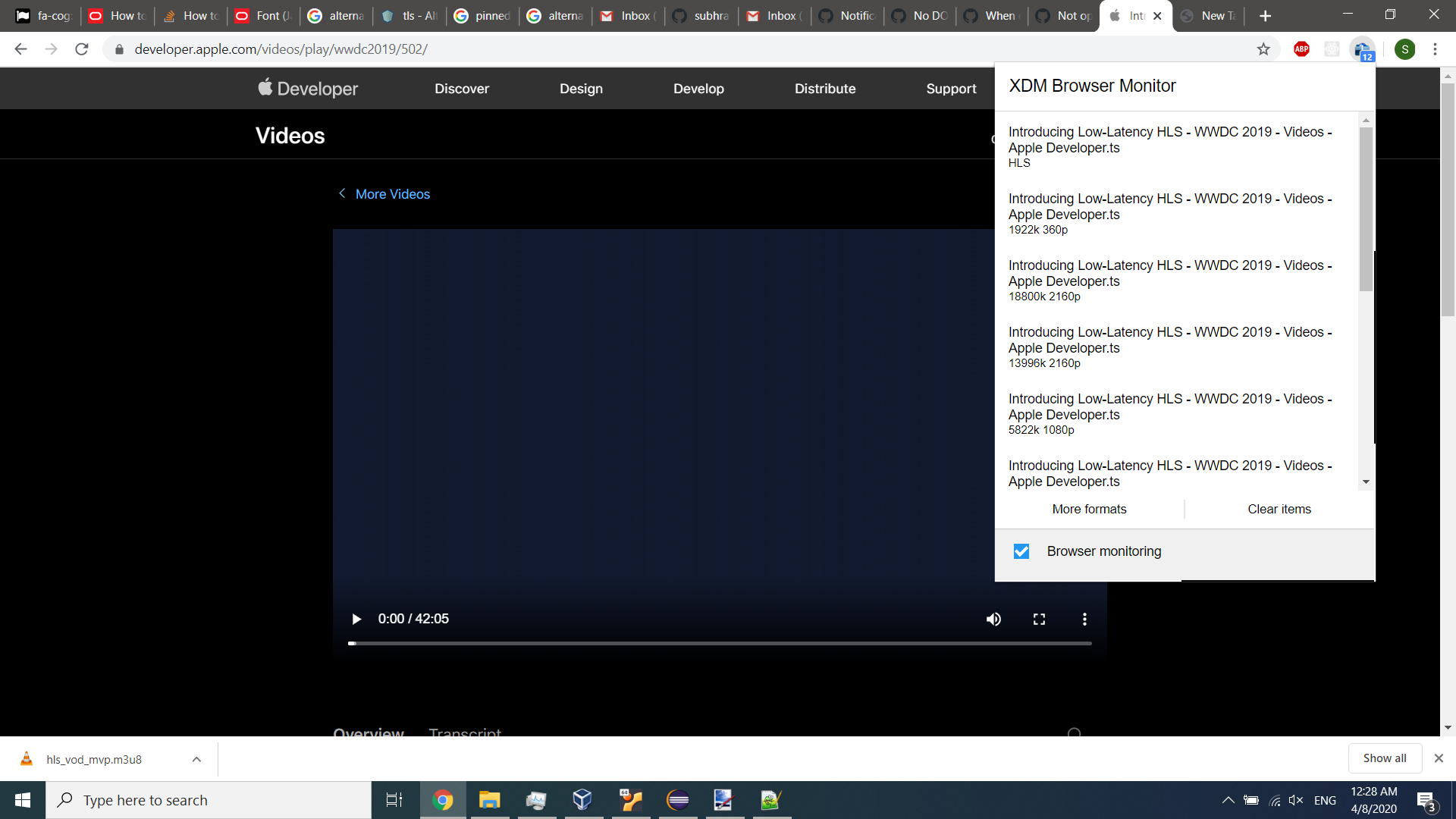Enter video fullscreen mode
Image resolution: width=1456 pixels, height=819 pixels.
(x=1039, y=619)
